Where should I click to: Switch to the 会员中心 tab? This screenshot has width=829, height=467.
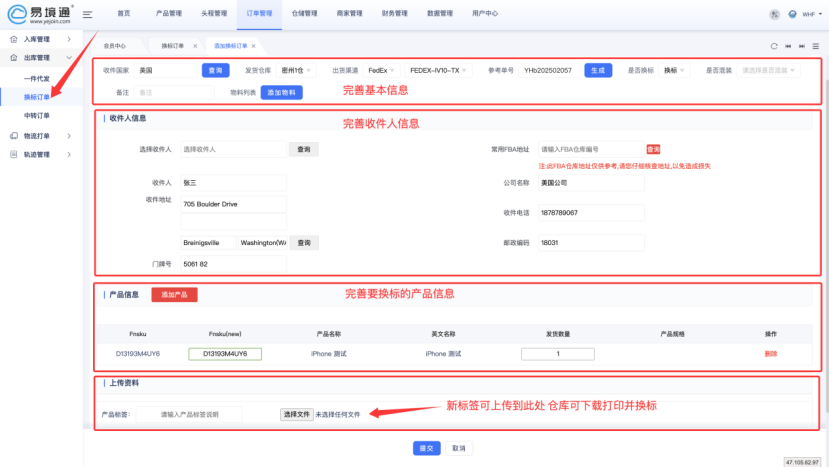click(115, 46)
